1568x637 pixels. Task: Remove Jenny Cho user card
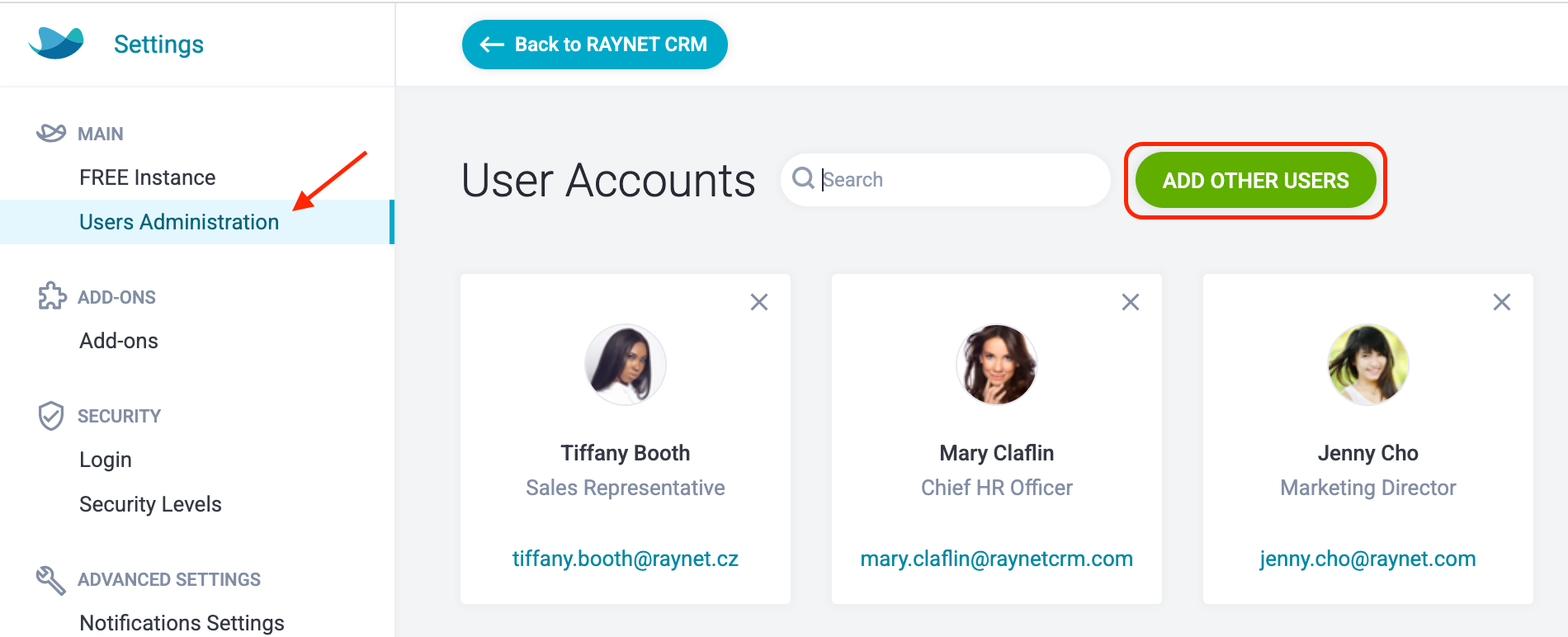[1502, 302]
